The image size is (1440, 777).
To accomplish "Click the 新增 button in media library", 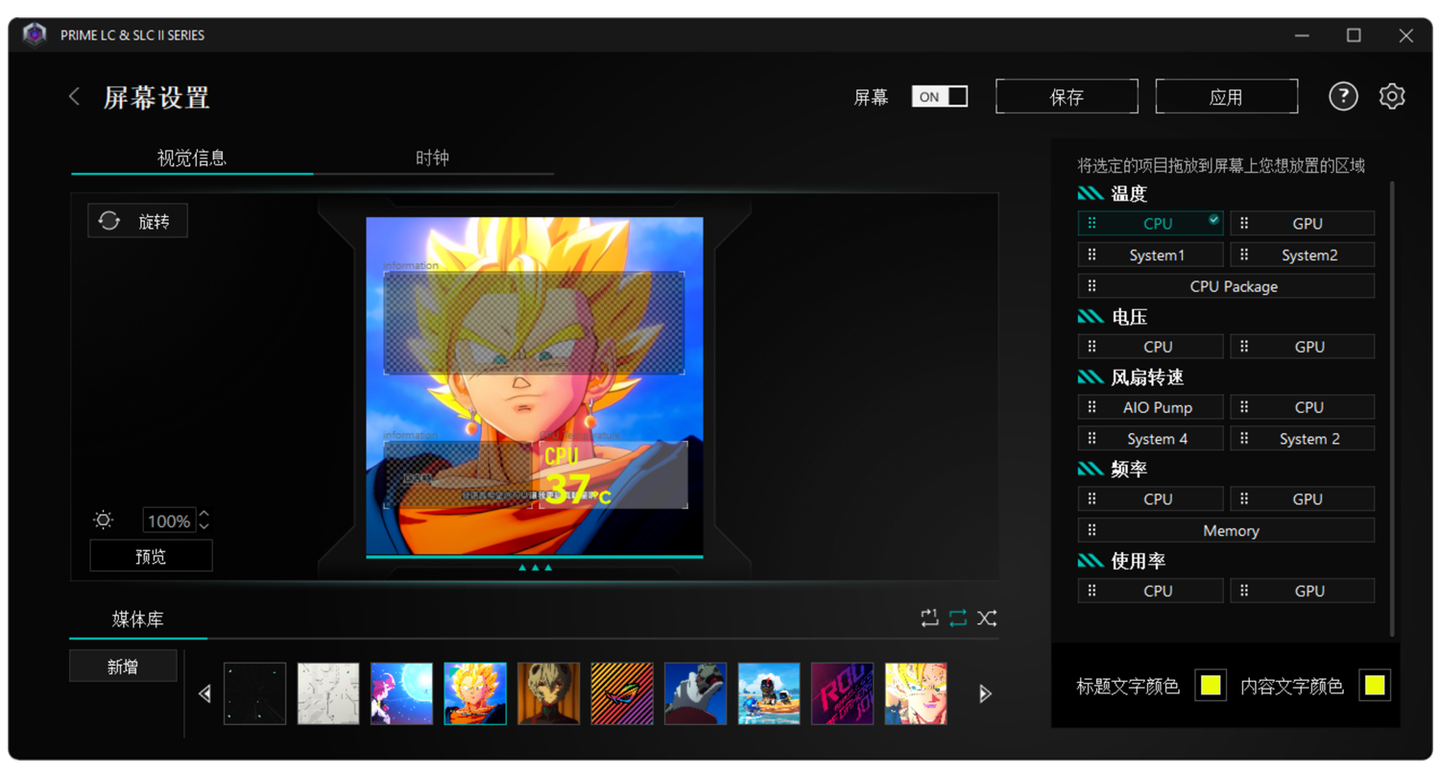I will pos(123,666).
